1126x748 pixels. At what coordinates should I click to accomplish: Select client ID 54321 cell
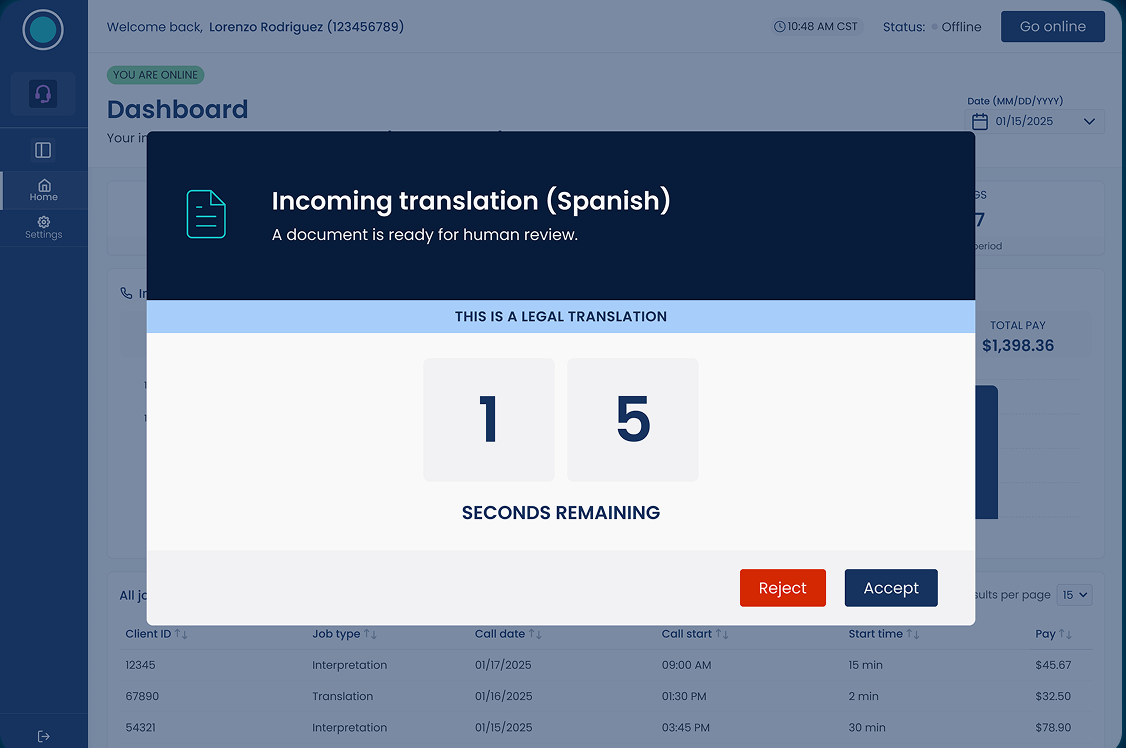point(140,727)
